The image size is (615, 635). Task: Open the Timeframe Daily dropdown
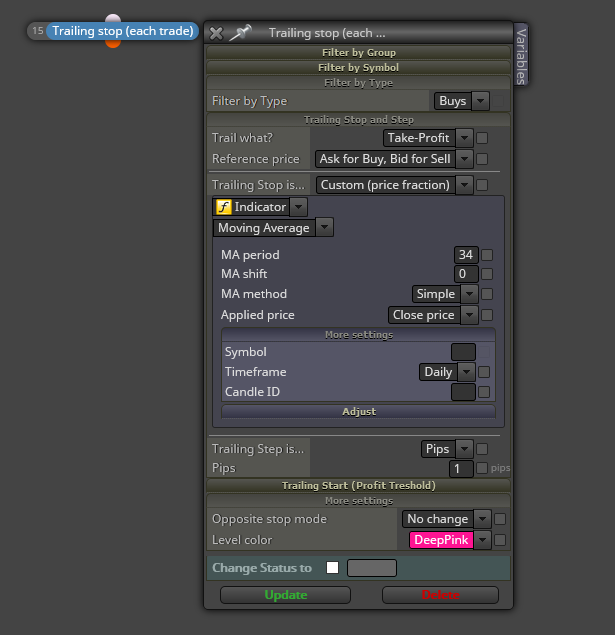447,372
